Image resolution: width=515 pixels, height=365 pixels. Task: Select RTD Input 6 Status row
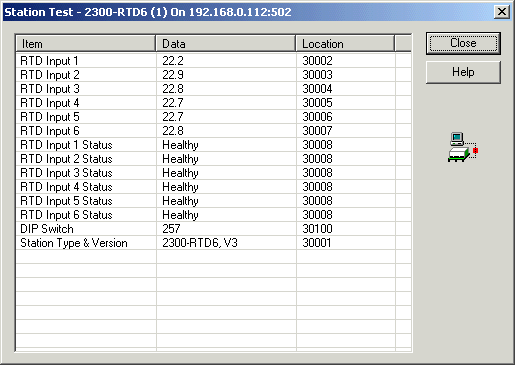click(x=213, y=215)
